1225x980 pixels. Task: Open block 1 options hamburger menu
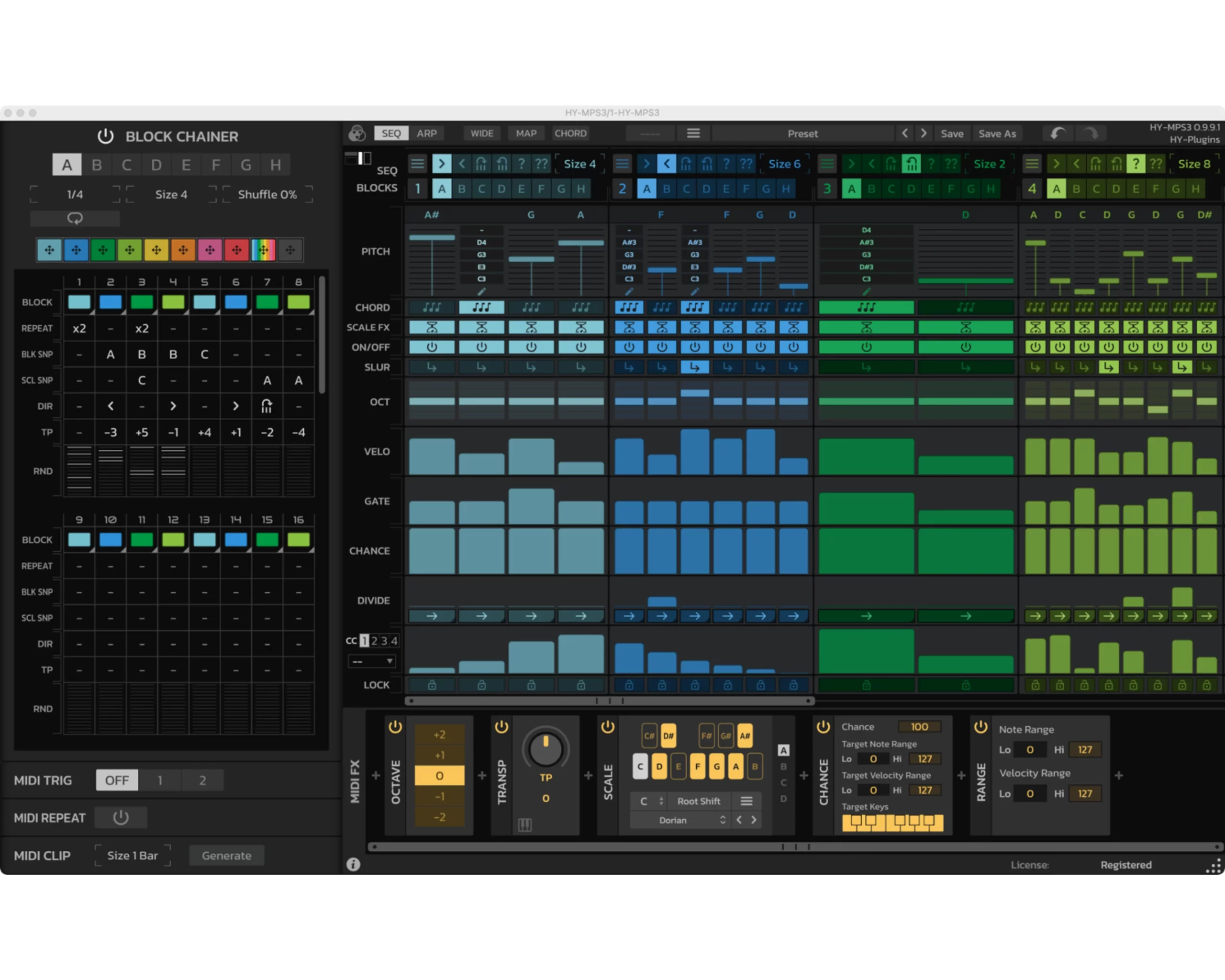[x=418, y=164]
